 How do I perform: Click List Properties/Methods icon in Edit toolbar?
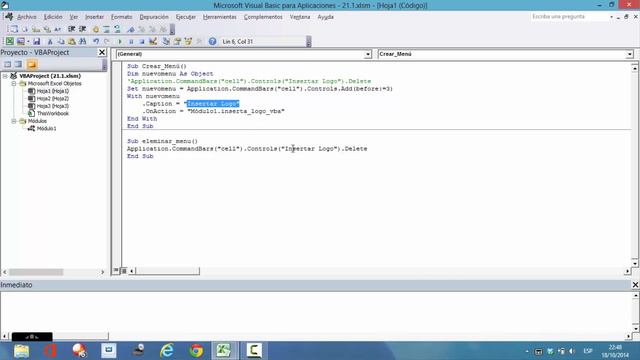pyautogui.click(x=13, y=29)
